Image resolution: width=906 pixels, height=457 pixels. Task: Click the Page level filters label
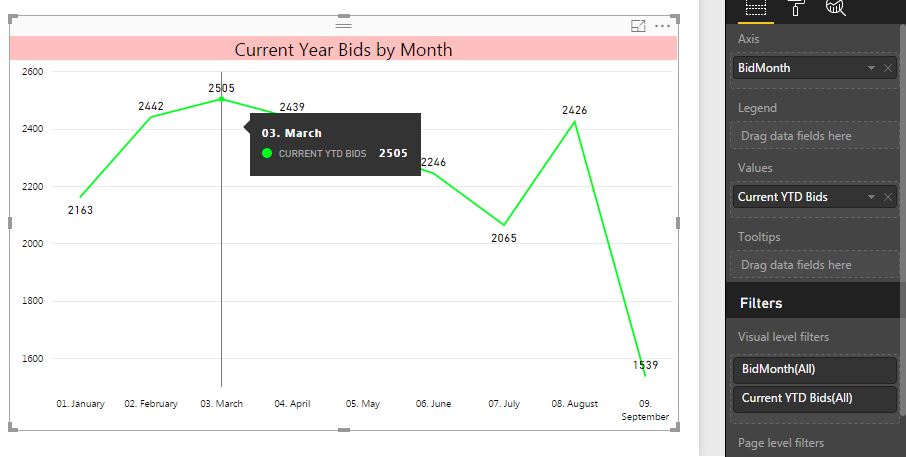point(781,443)
